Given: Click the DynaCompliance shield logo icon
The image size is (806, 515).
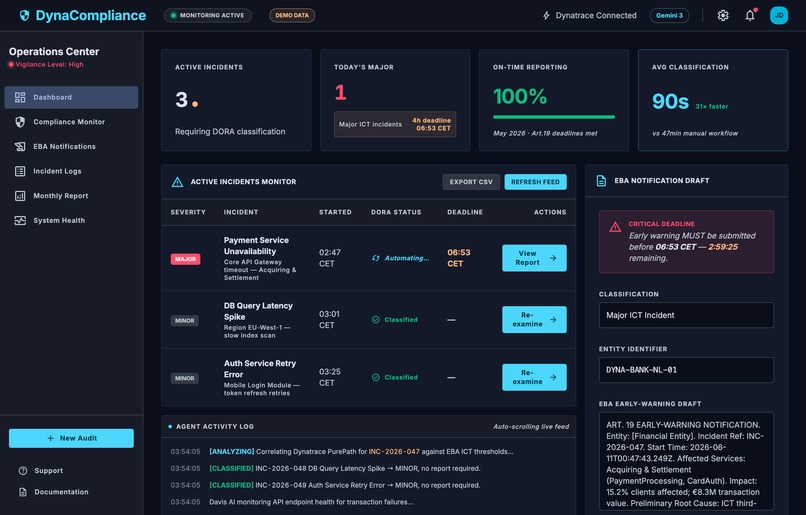Looking at the screenshot, I should tap(24, 15).
